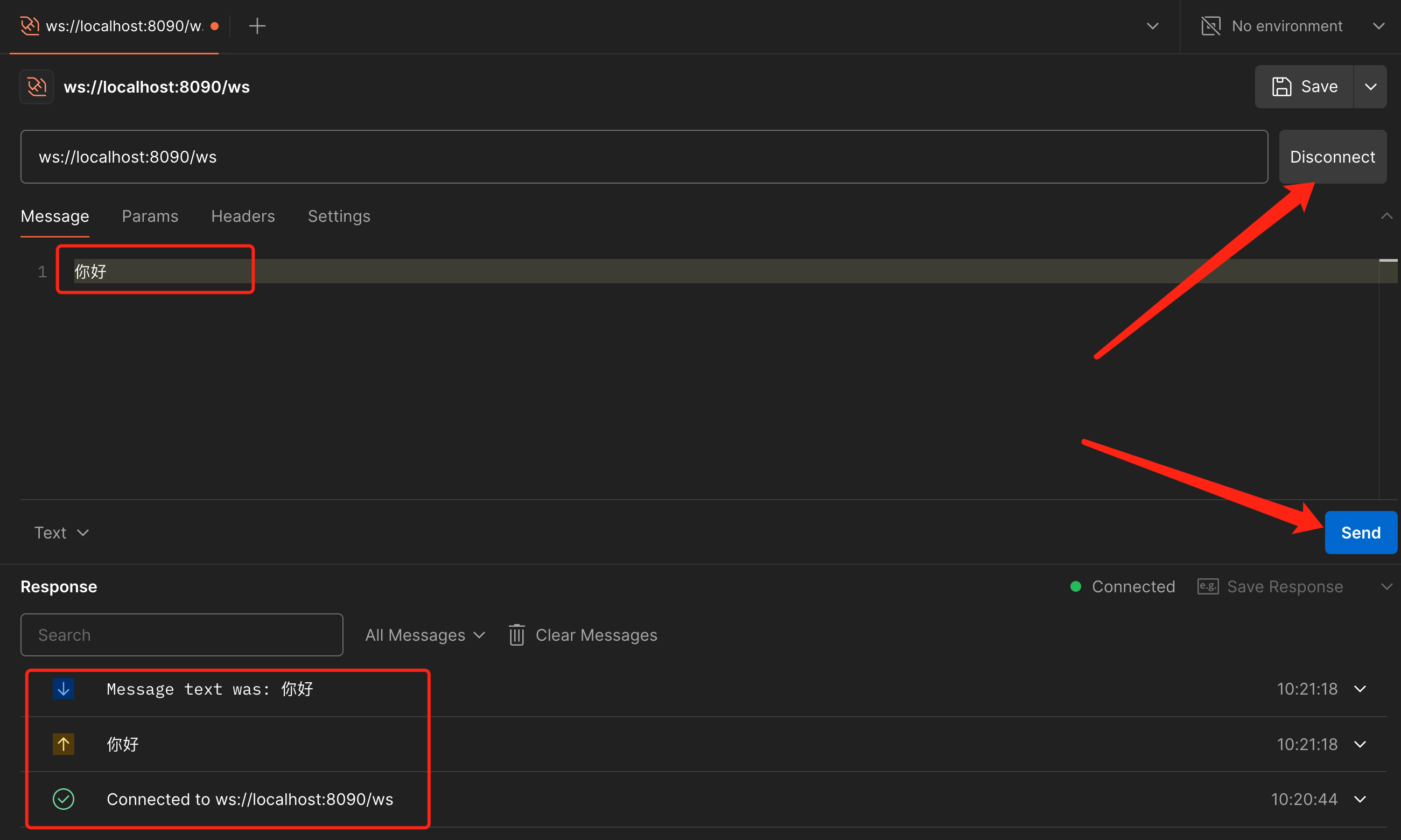This screenshot has width=1401, height=840.
Task: Expand the No environment selector
Action: pyautogui.click(x=1378, y=26)
